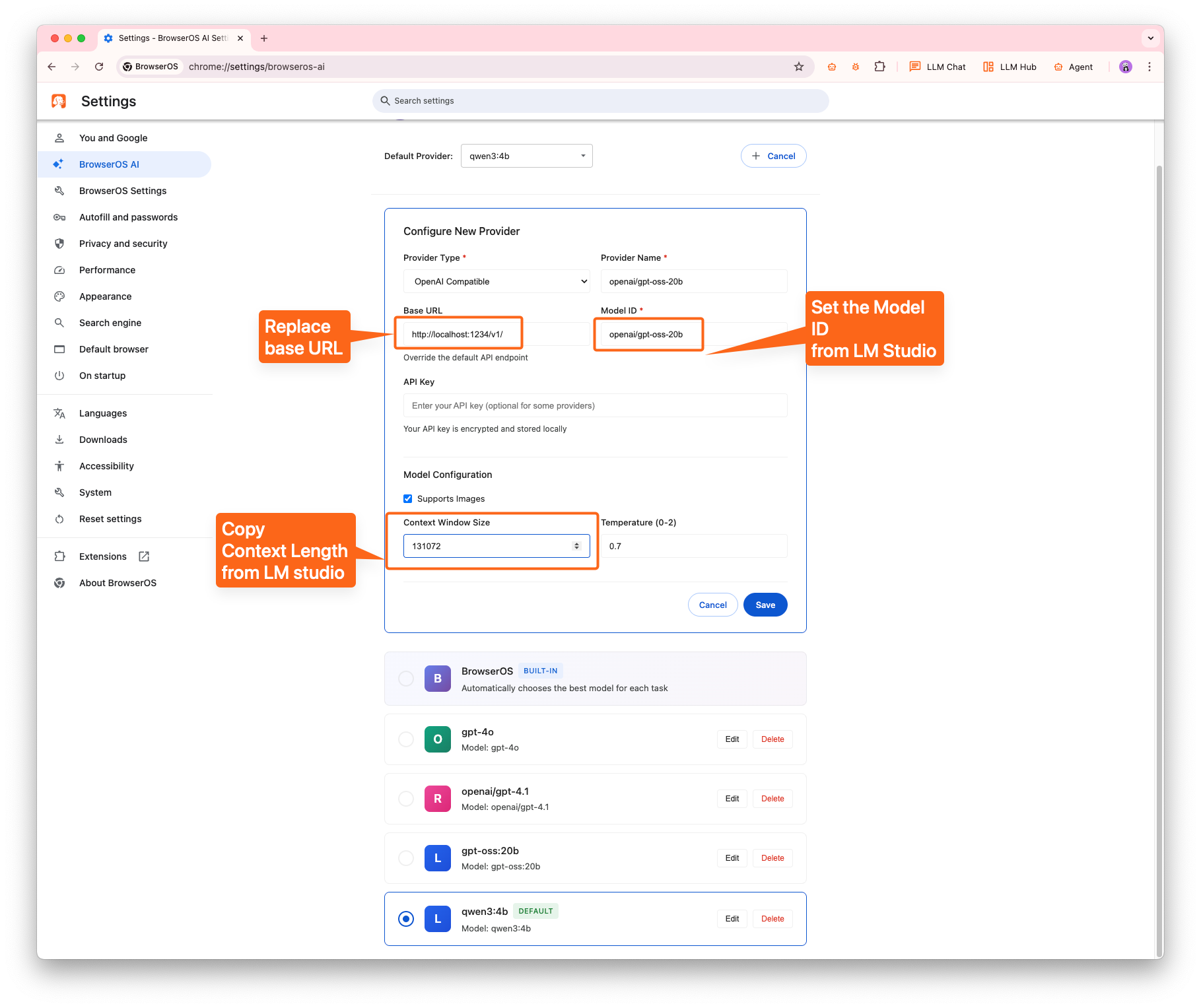Image resolution: width=1201 pixels, height=1008 pixels.
Task: Open Privacy and security settings
Action: coord(122,243)
